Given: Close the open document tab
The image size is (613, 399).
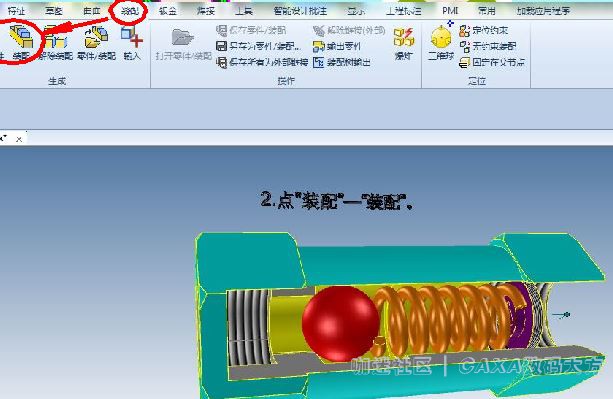Looking at the screenshot, I should pyautogui.click(x=19, y=139).
